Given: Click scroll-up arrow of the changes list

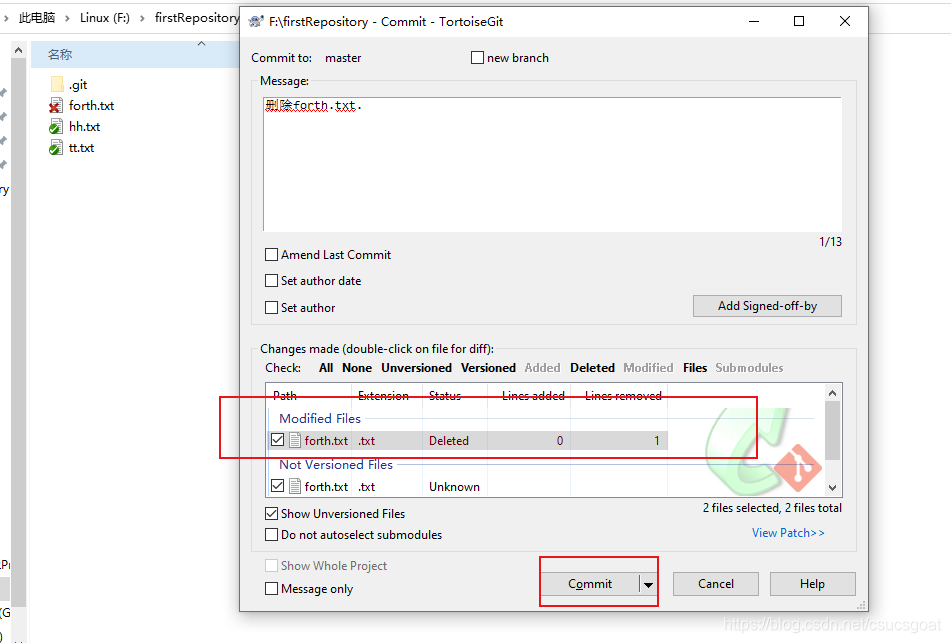Looking at the screenshot, I should pos(832,393).
